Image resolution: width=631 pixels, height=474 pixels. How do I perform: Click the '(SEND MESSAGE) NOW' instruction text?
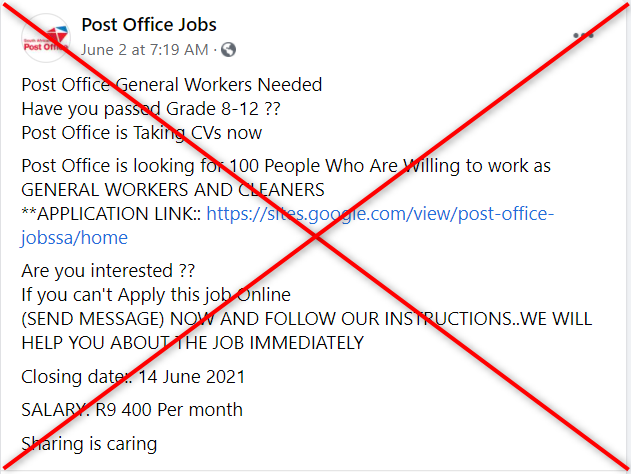(307, 319)
